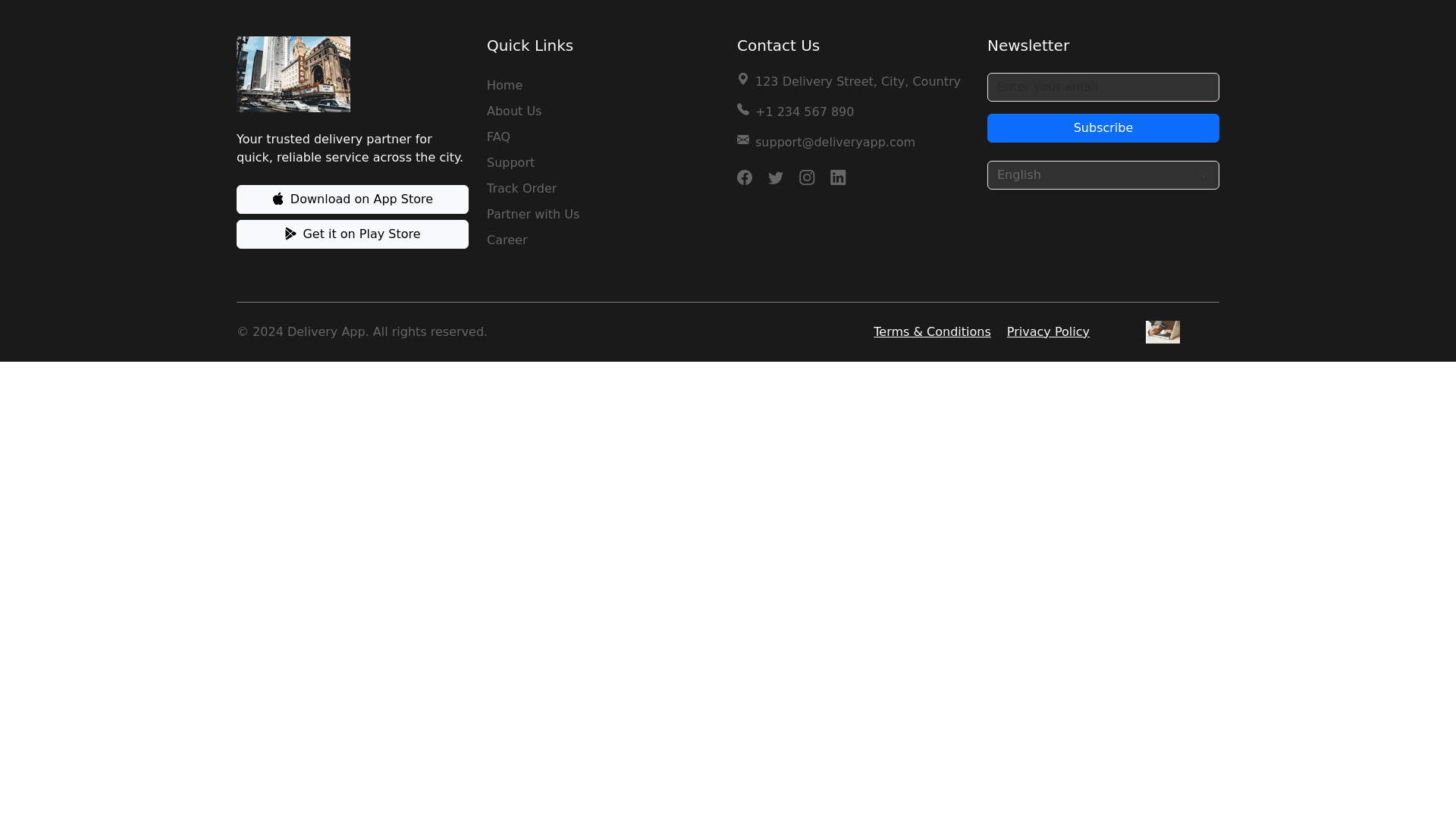Viewport: 1456px width, 819px height.
Task: Click the Play Store triangle icon
Action: [290, 234]
